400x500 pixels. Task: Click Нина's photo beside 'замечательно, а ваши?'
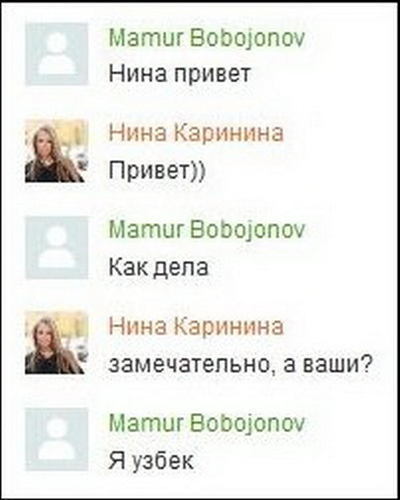pyautogui.click(x=57, y=342)
